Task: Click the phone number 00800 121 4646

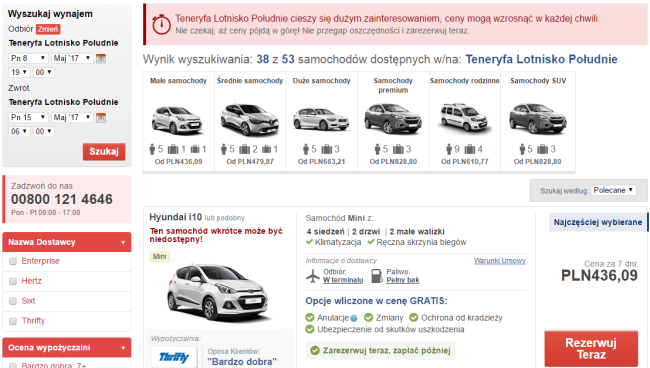Action: click(62, 199)
